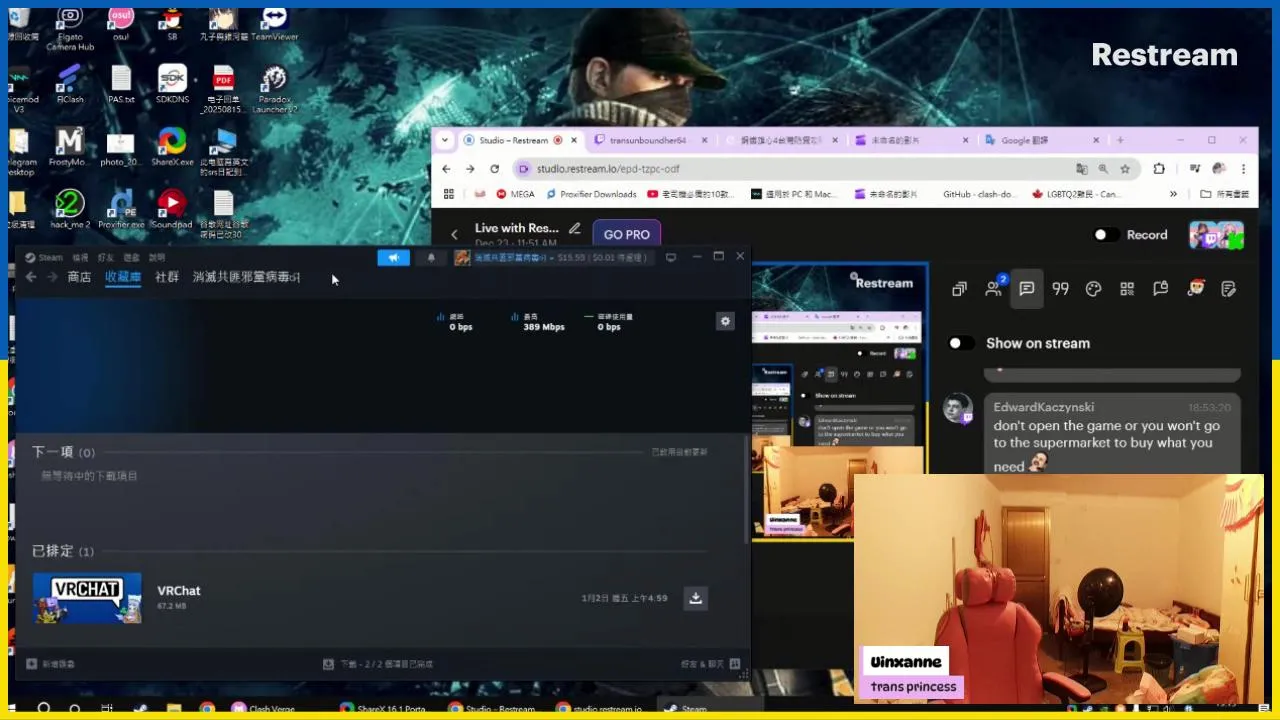Viewport: 1280px width, 720px height.
Task: Click VRChat game thumbnail in Steam downloads
Action: tap(87, 598)
